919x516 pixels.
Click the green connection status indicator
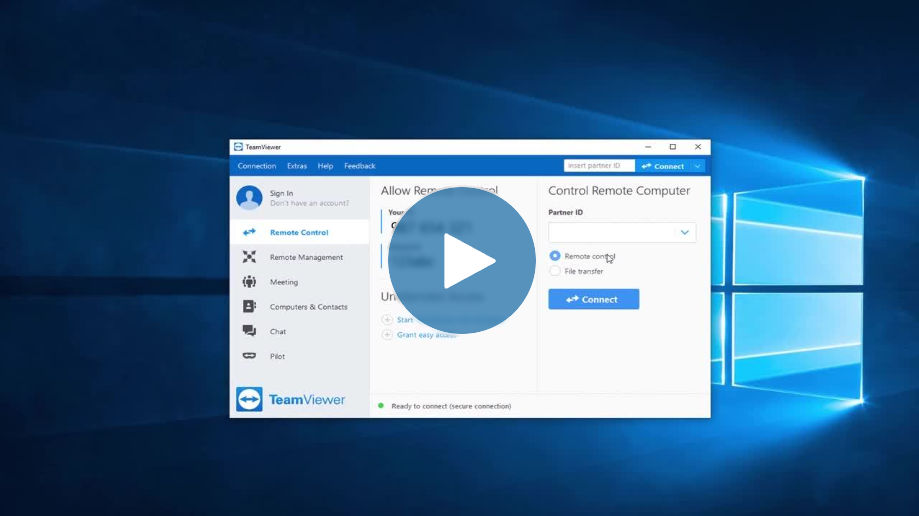(381, 405)
